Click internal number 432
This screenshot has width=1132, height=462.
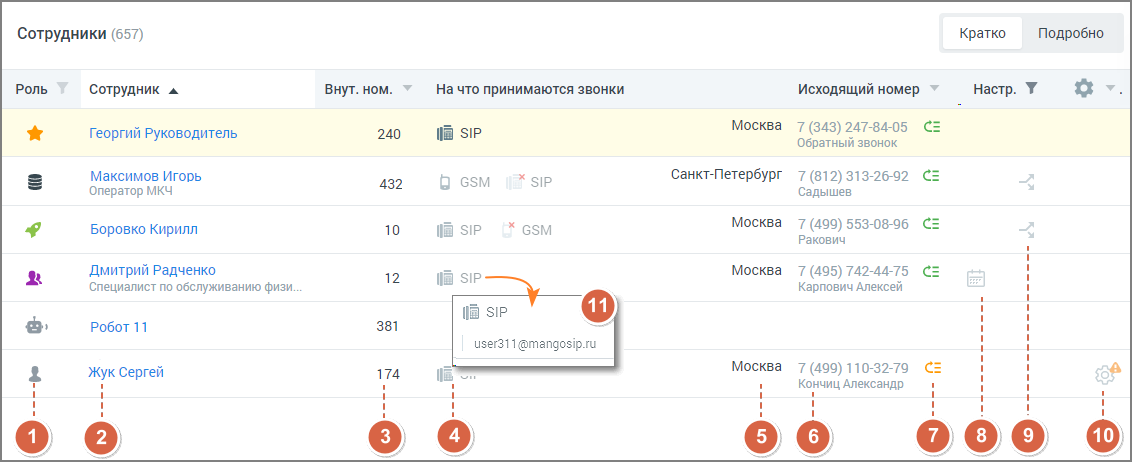391,184
